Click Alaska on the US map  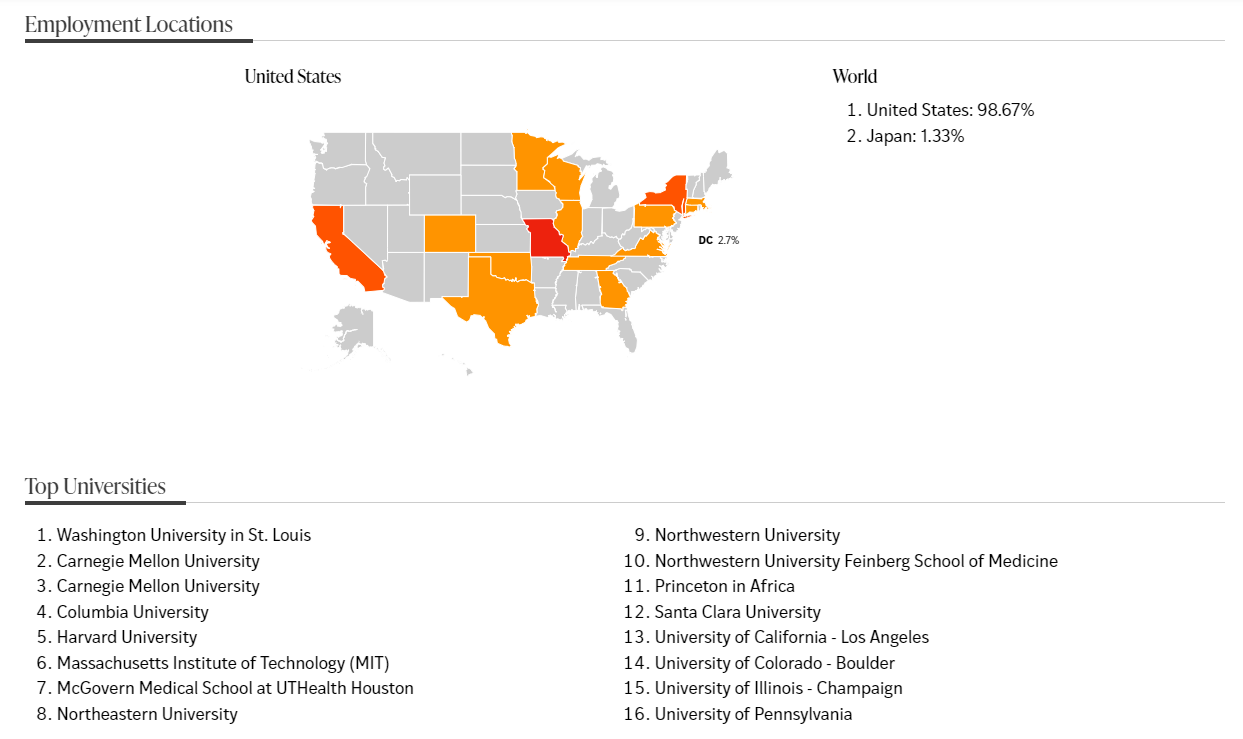[x=352, y=329]
